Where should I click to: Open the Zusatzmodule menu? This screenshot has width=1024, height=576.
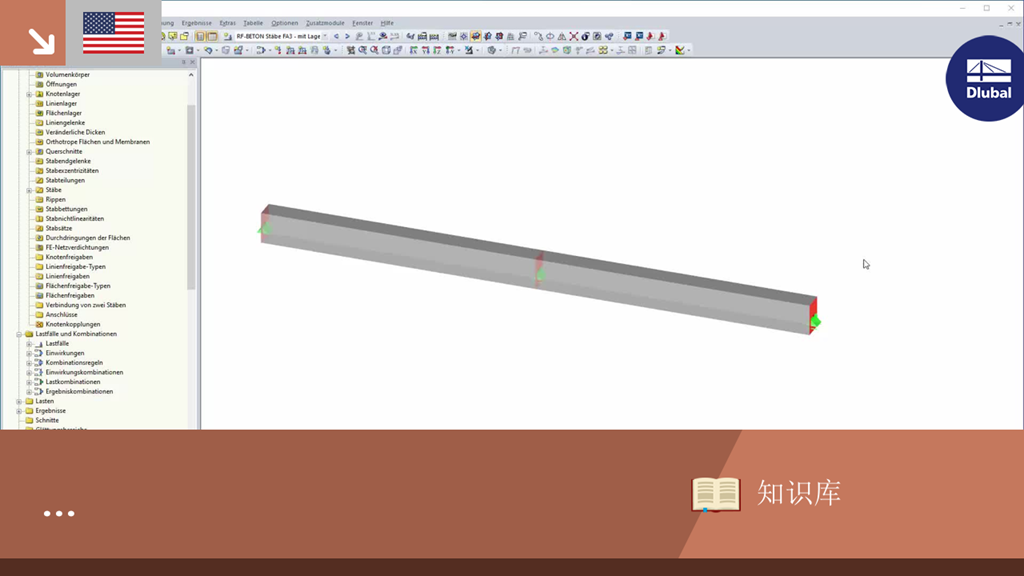[x=325, y=23]
